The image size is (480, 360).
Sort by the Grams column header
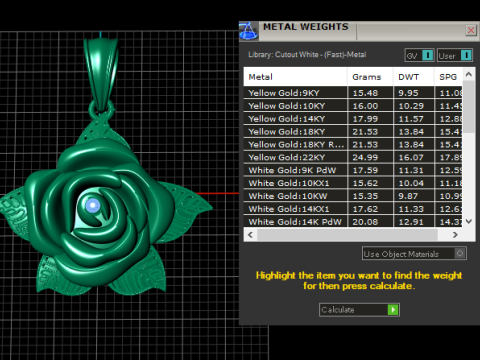(x=370, y=77)
